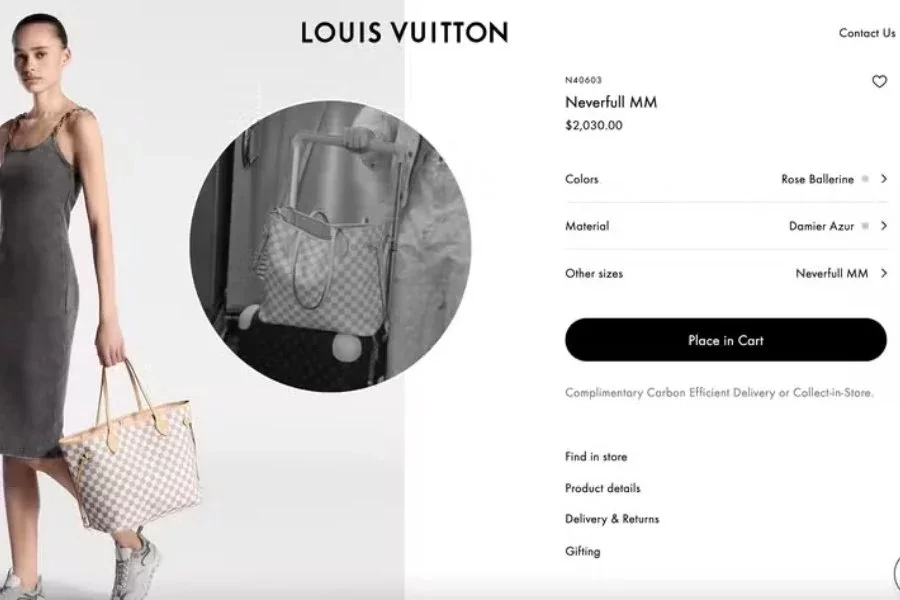Add Neverfull MM to wishlist heart
900x600 pixels.
coord(879,82)
